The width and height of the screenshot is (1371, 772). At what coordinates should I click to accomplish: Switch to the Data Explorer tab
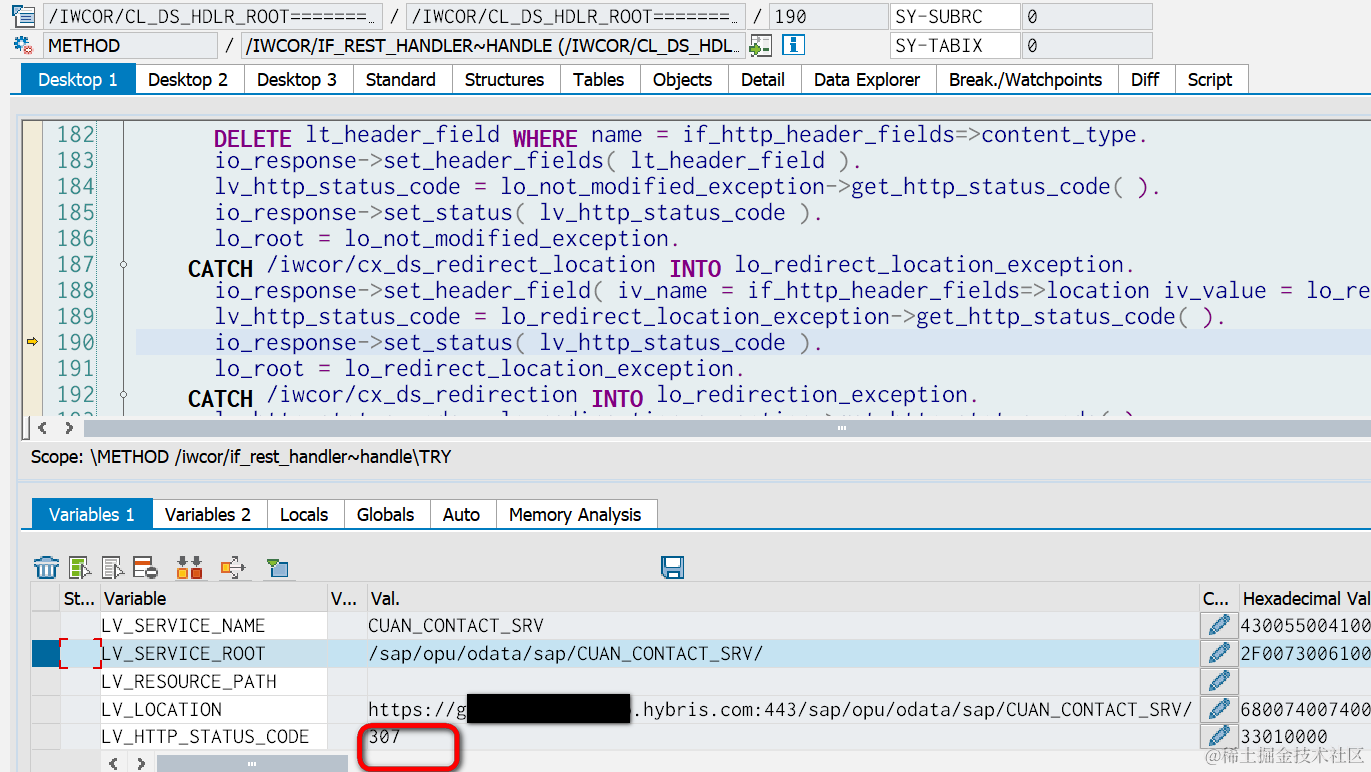tap(867, 79)
